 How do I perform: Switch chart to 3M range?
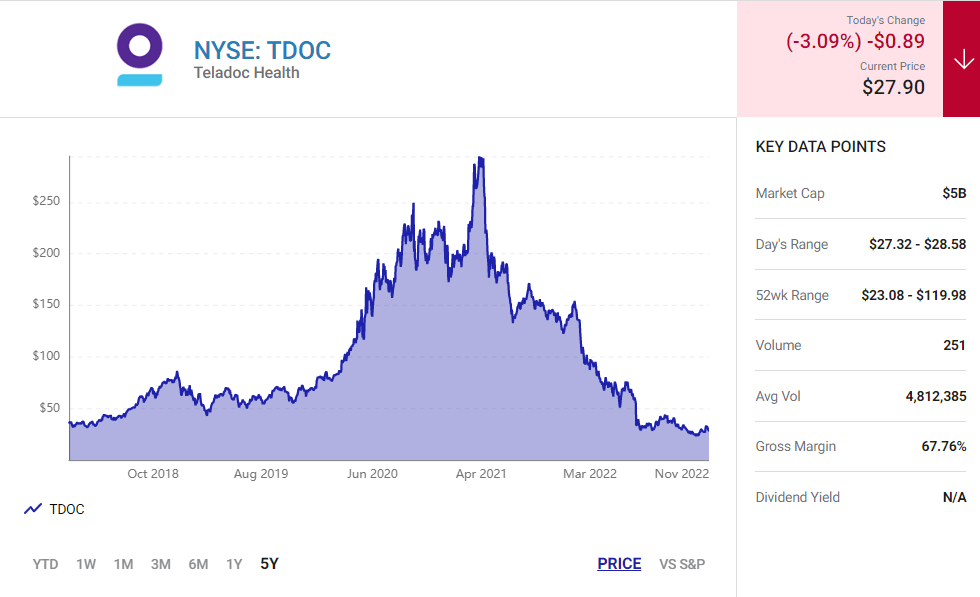tap(161, 564)
